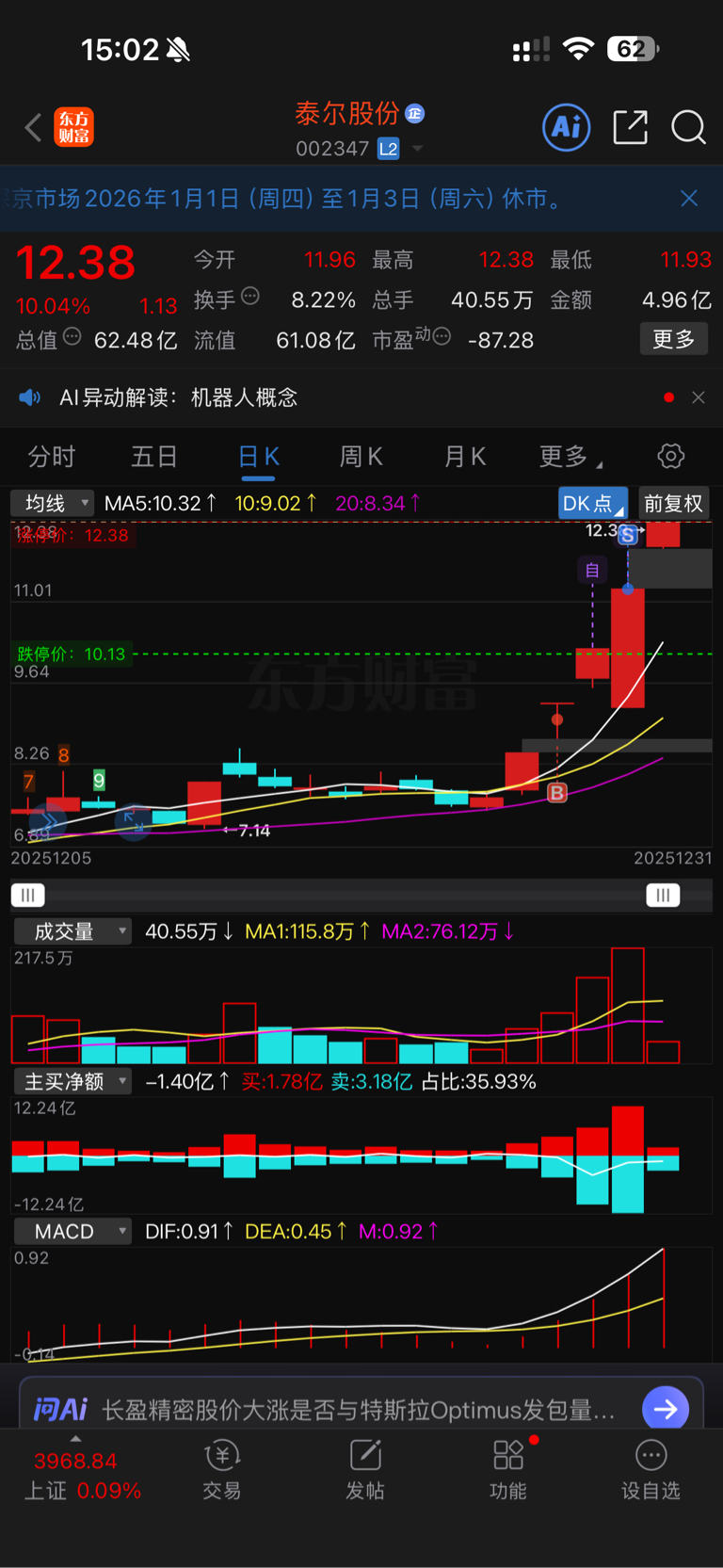Tap the MA1:115.8万 volume value
This screenshot has height=1568, width=723.
click(308, 931)
